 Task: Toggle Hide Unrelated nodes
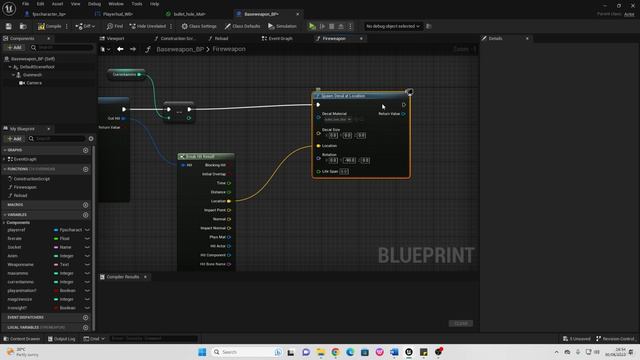(x=148, y=26)
